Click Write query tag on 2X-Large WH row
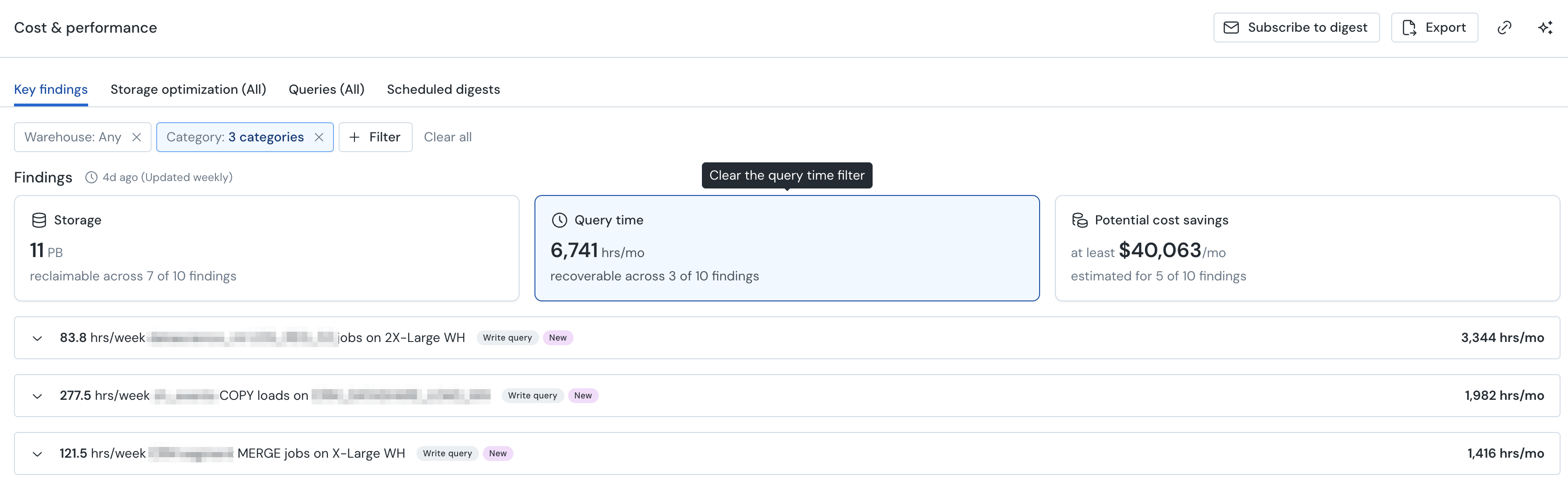 coord(507,337)
